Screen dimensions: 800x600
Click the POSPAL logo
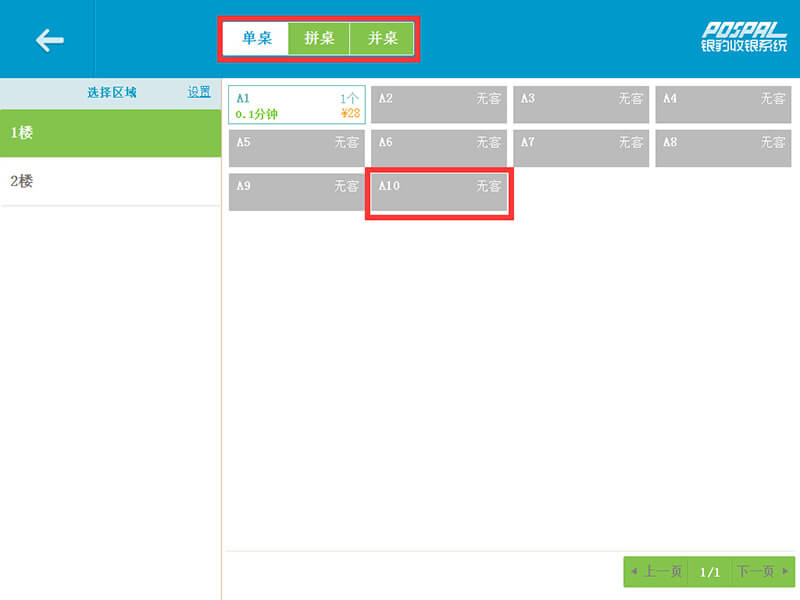pos(743,37)
